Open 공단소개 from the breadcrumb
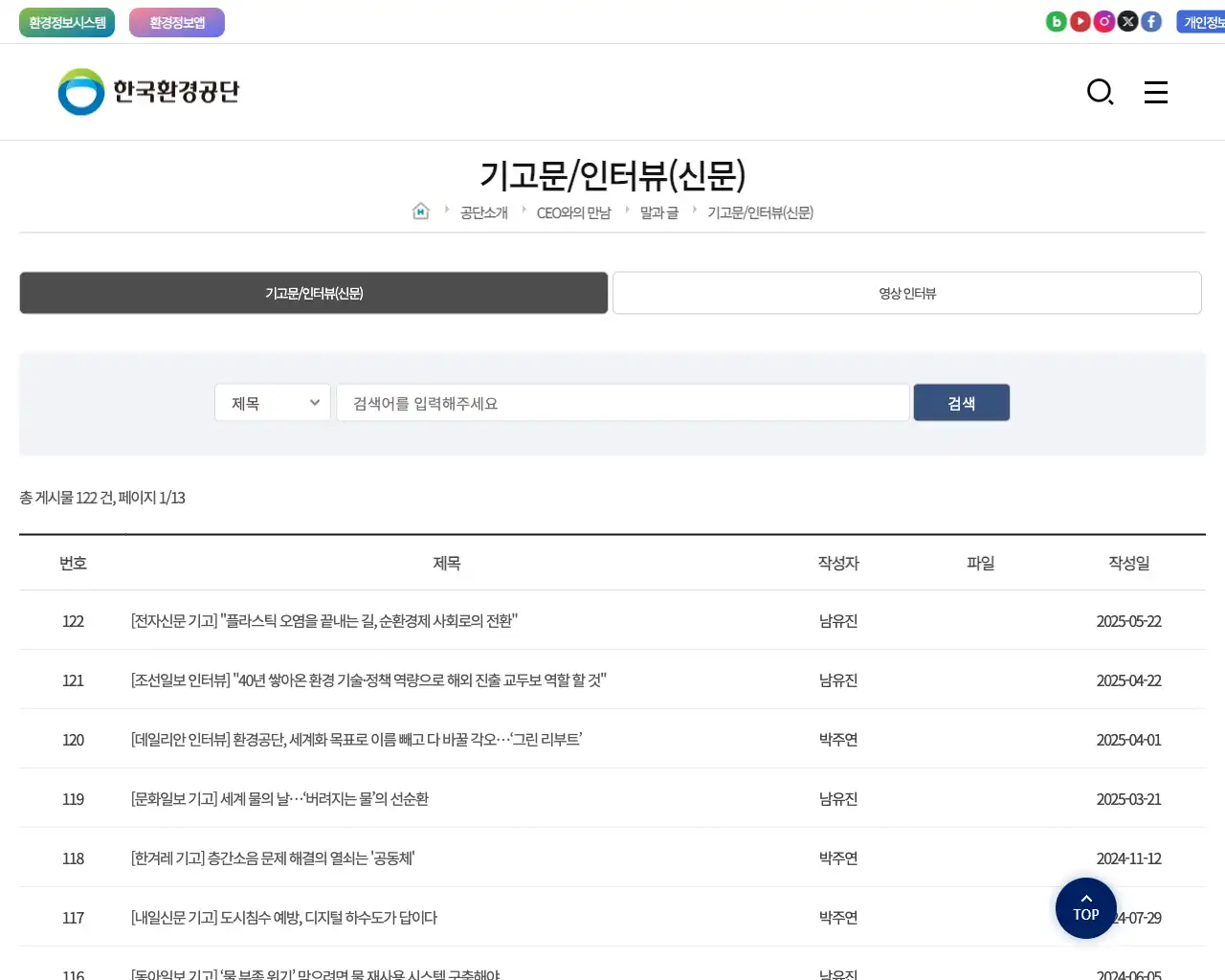This screenshot has height=980, width=1225. [x=483, y=212]
